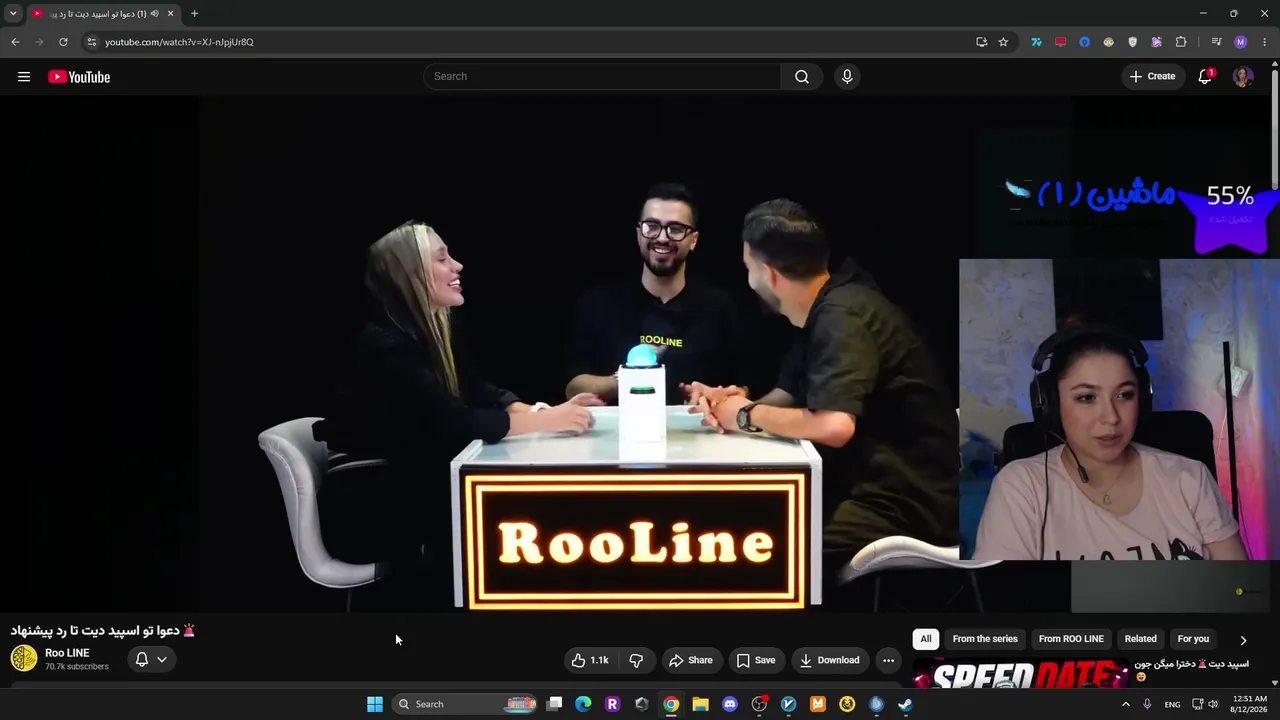
Task: Open the Chrome extensions puzzle icon
Action: 1181,42
